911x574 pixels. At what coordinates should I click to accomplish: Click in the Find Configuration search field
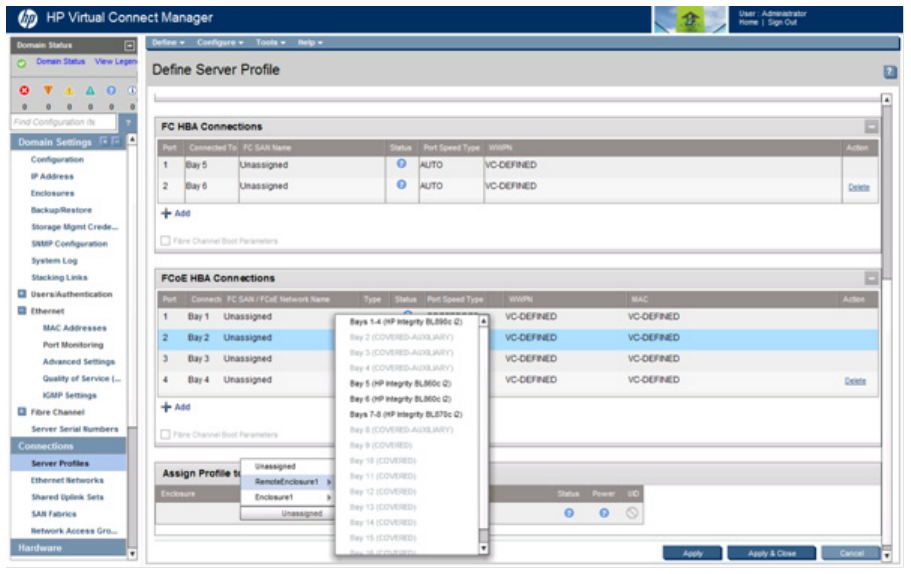[x=64, y=122]
